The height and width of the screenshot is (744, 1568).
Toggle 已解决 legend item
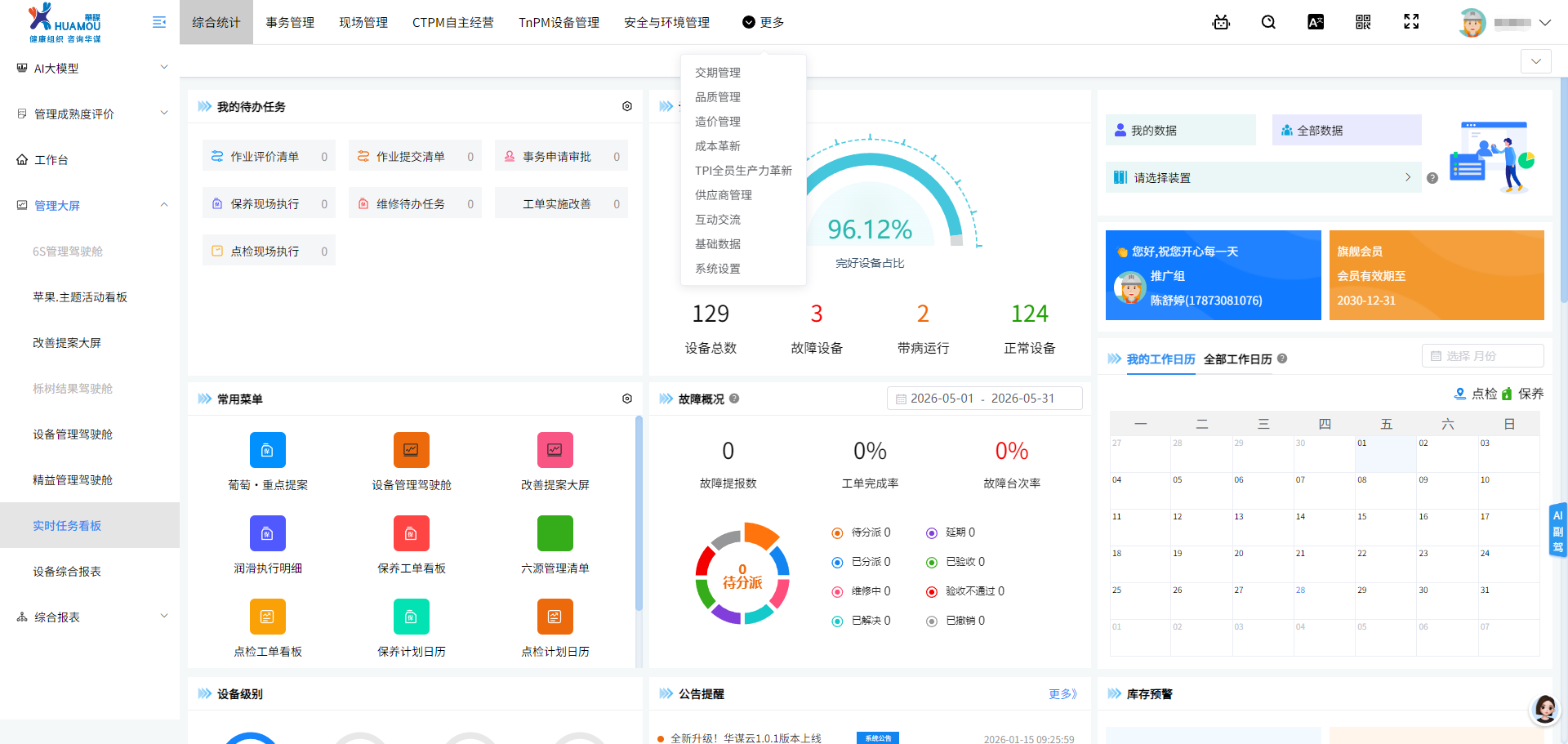click(861, 621)
